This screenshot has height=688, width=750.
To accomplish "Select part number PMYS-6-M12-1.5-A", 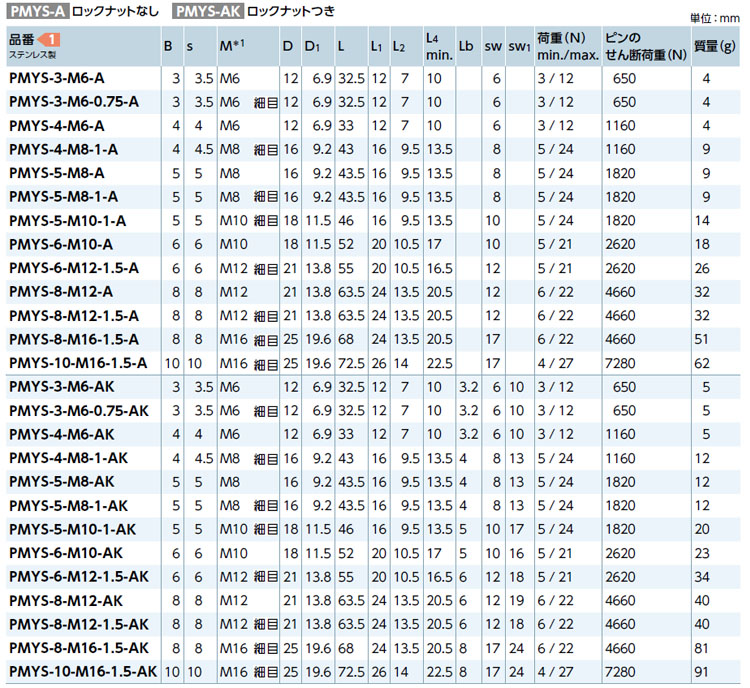I will (x=73, y=267).
